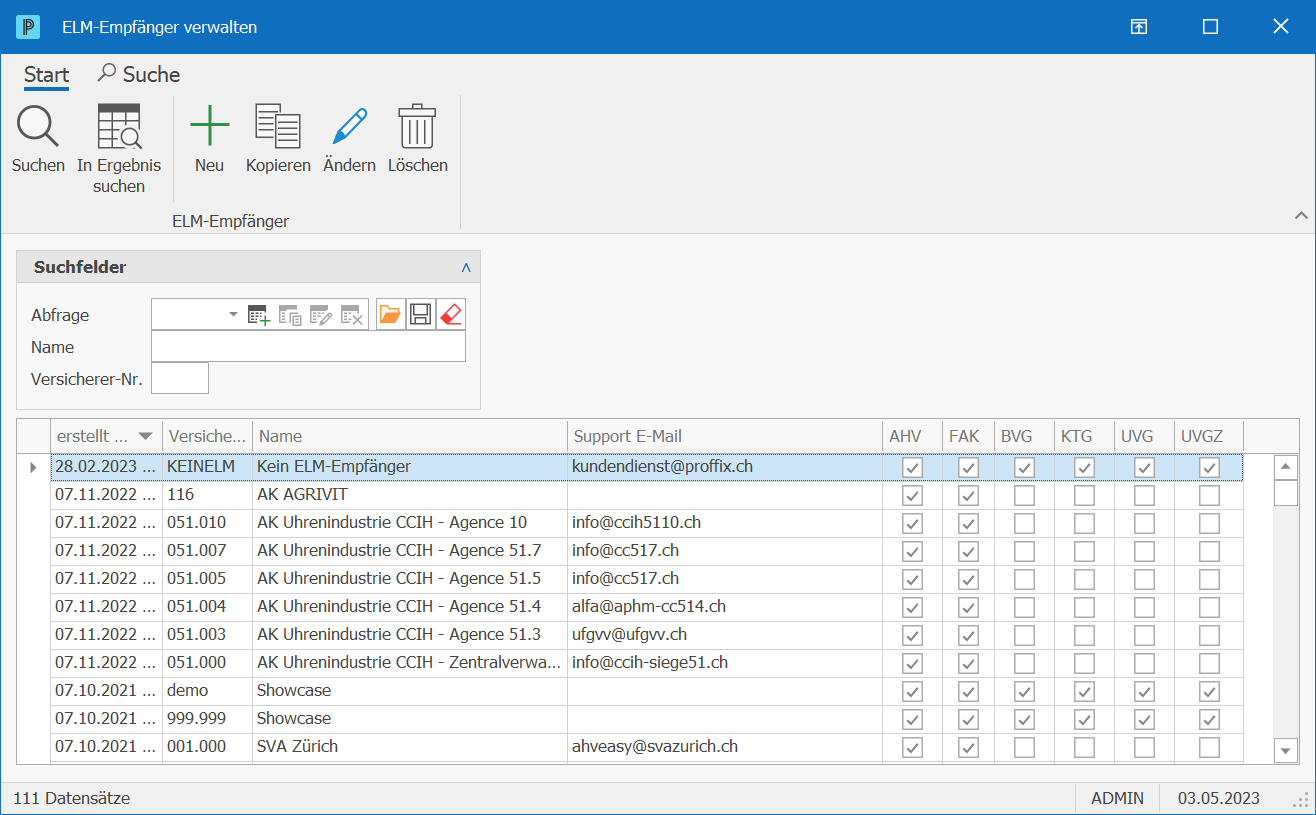Toggle UVG checkbox in the 999.999 Showcase row

pyautogui.click(x=1144, y=719)
